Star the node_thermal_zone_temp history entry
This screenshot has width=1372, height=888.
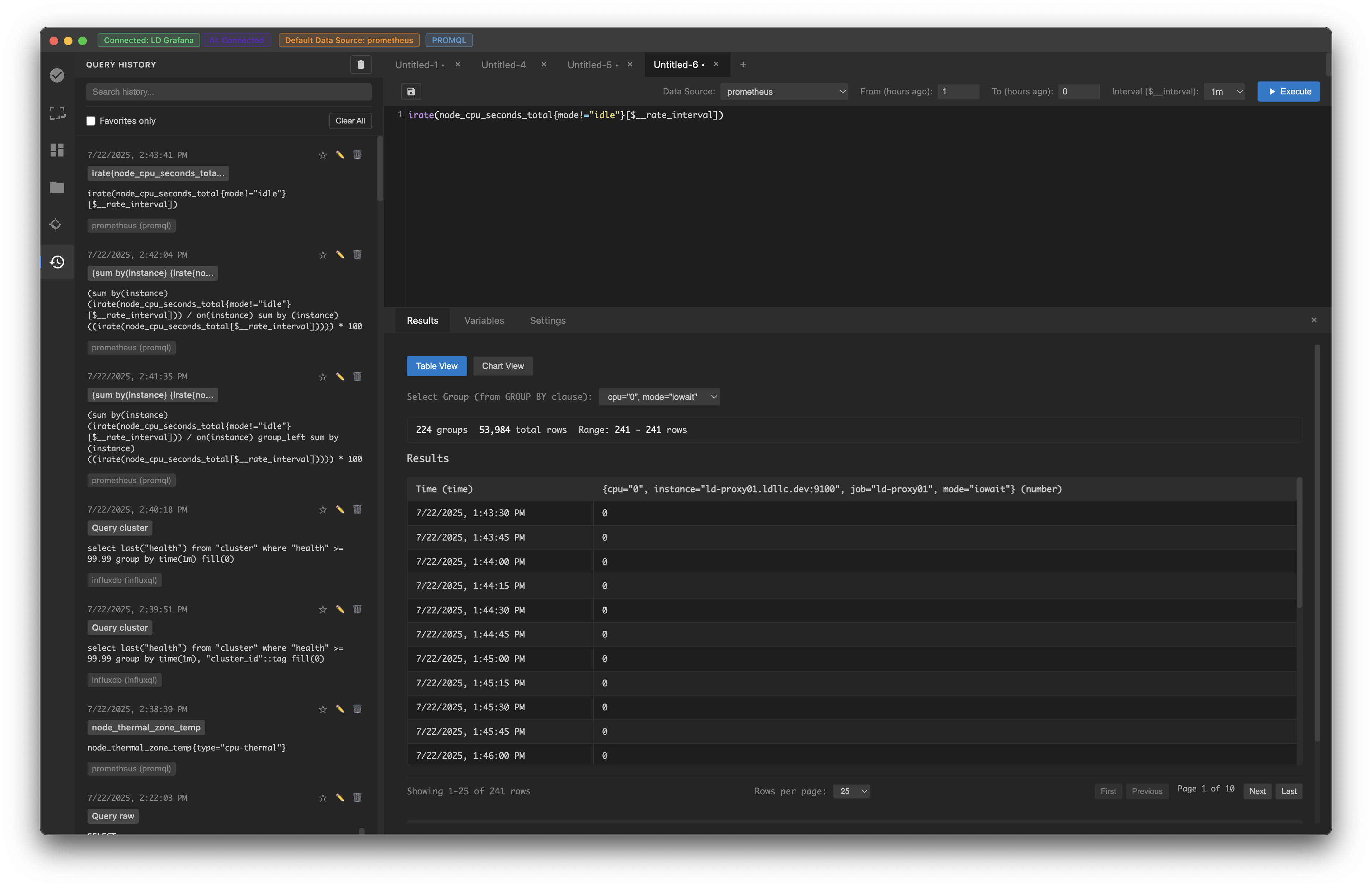coord(323,709)
